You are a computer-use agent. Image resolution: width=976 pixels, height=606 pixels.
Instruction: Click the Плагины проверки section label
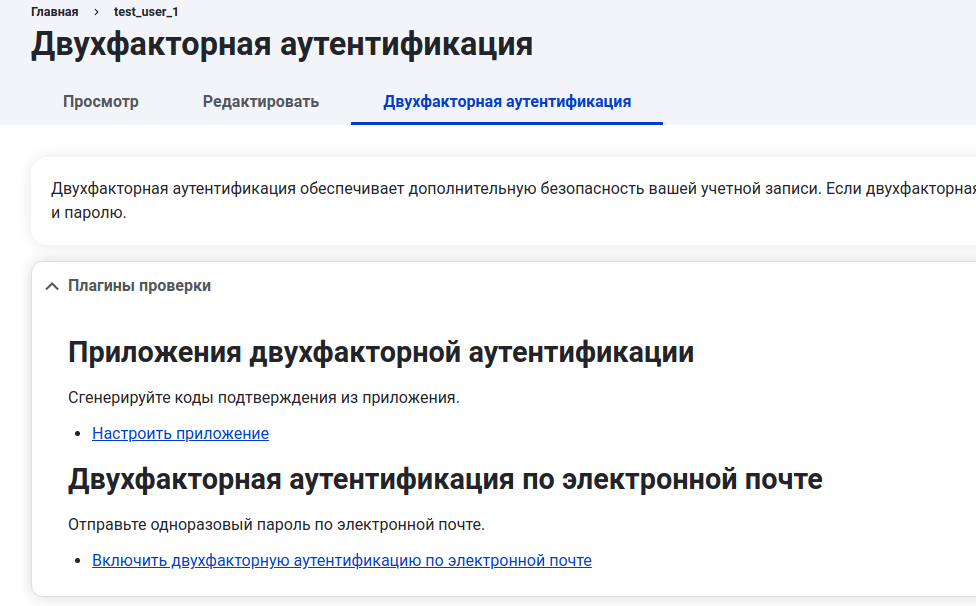coord(139,285)
